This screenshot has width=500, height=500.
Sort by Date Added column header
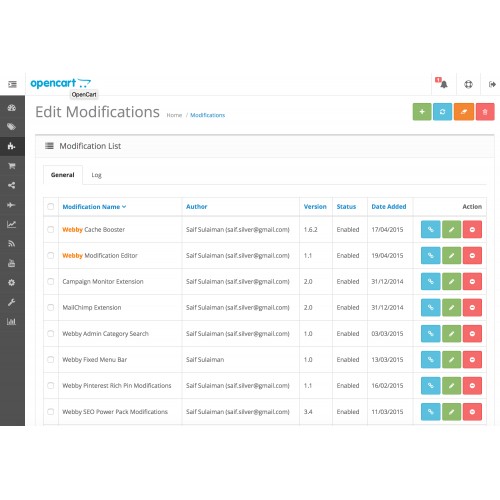[x=389, y=207]
